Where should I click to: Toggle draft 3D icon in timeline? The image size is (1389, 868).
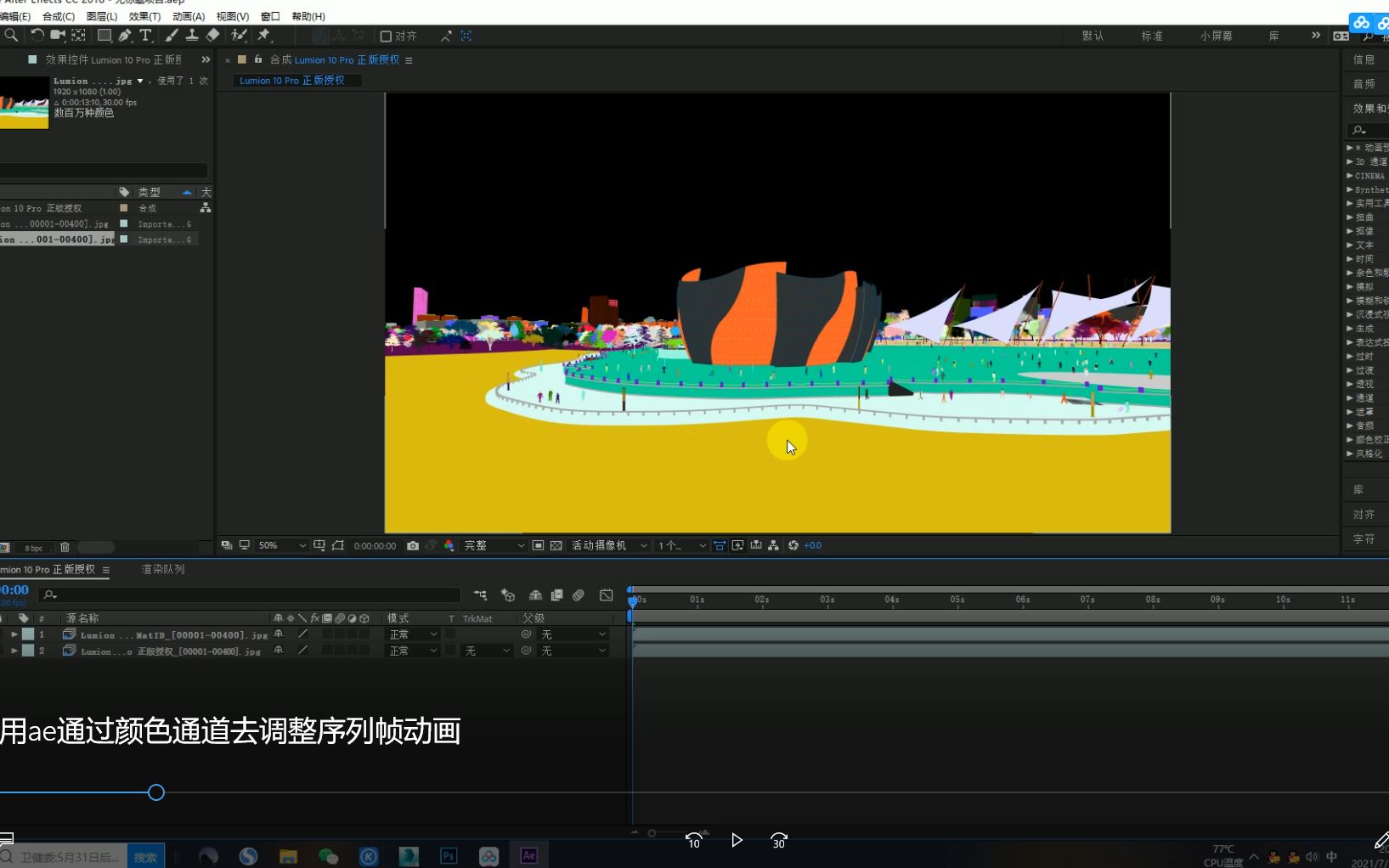[508, 595]
